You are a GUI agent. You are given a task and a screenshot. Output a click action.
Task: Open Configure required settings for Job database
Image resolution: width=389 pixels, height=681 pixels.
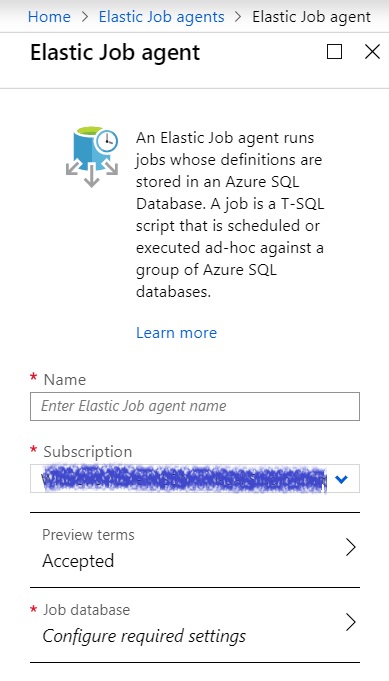[x=144, y=636]
